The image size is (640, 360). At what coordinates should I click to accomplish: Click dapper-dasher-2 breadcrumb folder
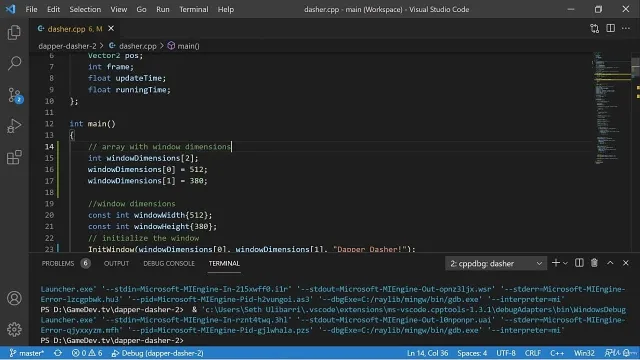67,46
